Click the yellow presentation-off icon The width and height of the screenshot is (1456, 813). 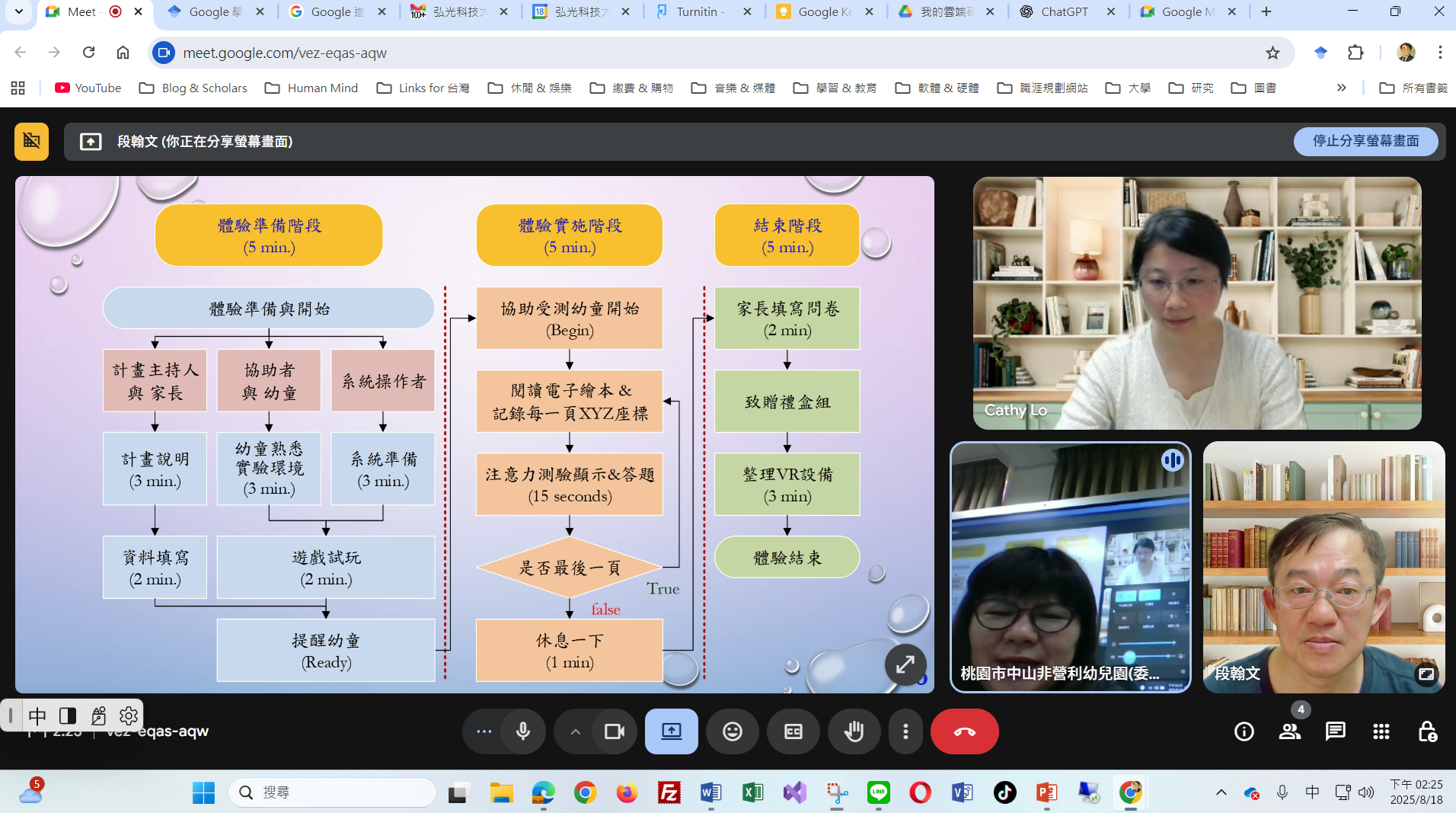pyautogui.click(x=31, y=141)
